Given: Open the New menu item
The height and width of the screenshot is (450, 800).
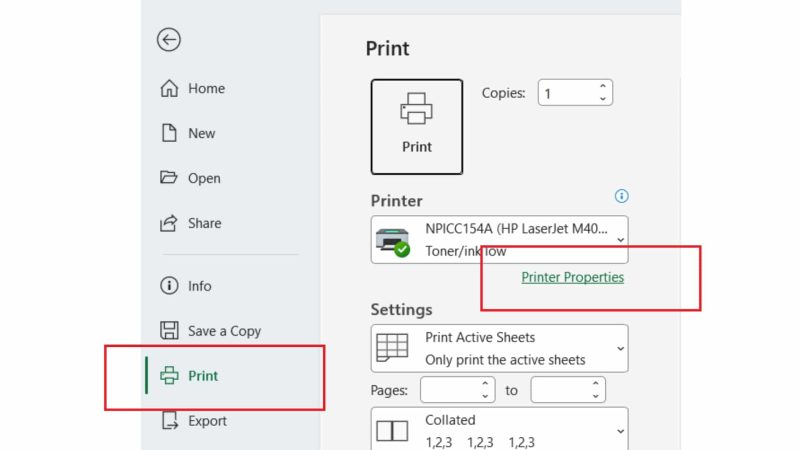Looking at the screenshot, I should pyautogui.click(x=202, y=133).
